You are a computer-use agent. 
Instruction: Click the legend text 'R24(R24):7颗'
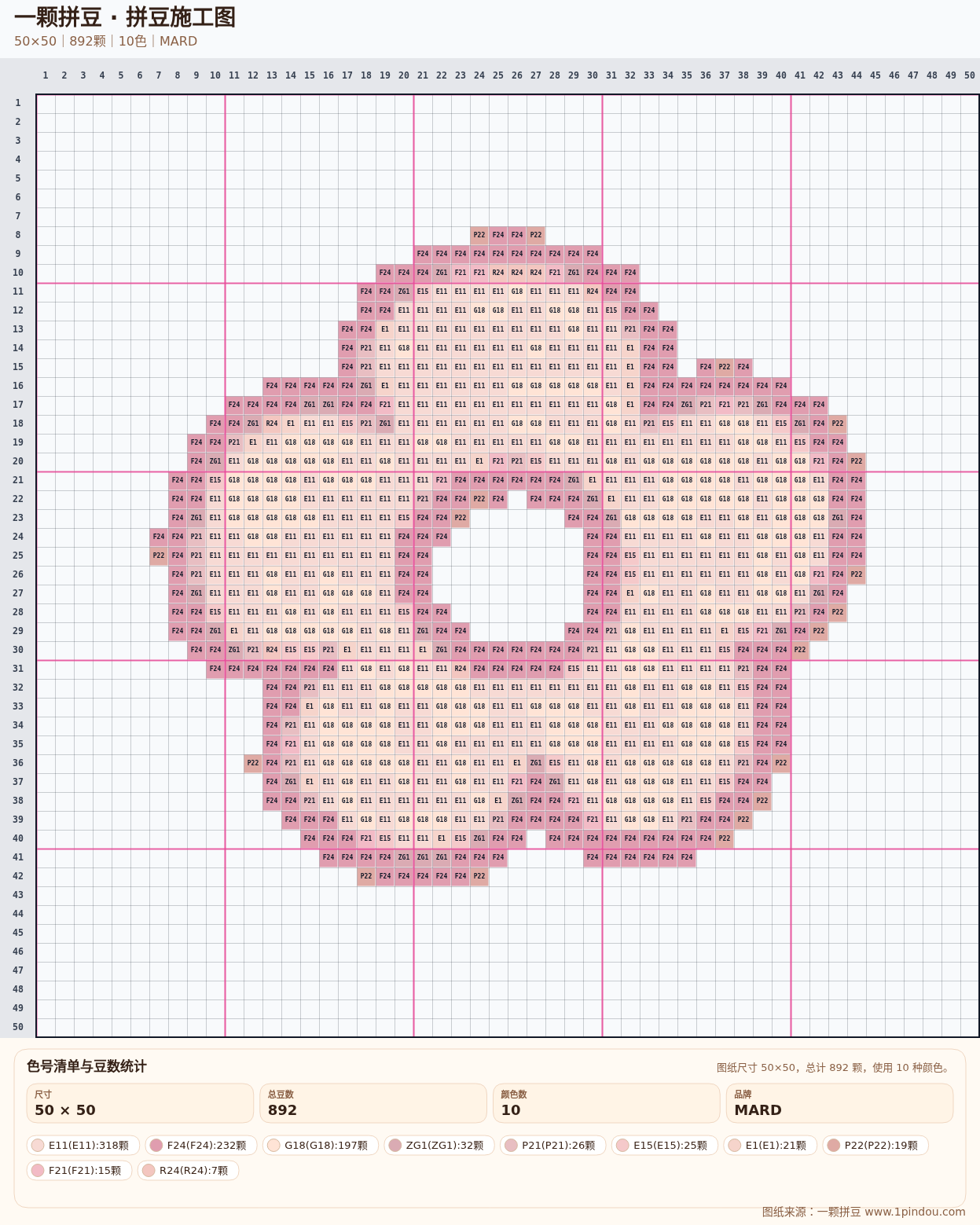pos(193,1171)
